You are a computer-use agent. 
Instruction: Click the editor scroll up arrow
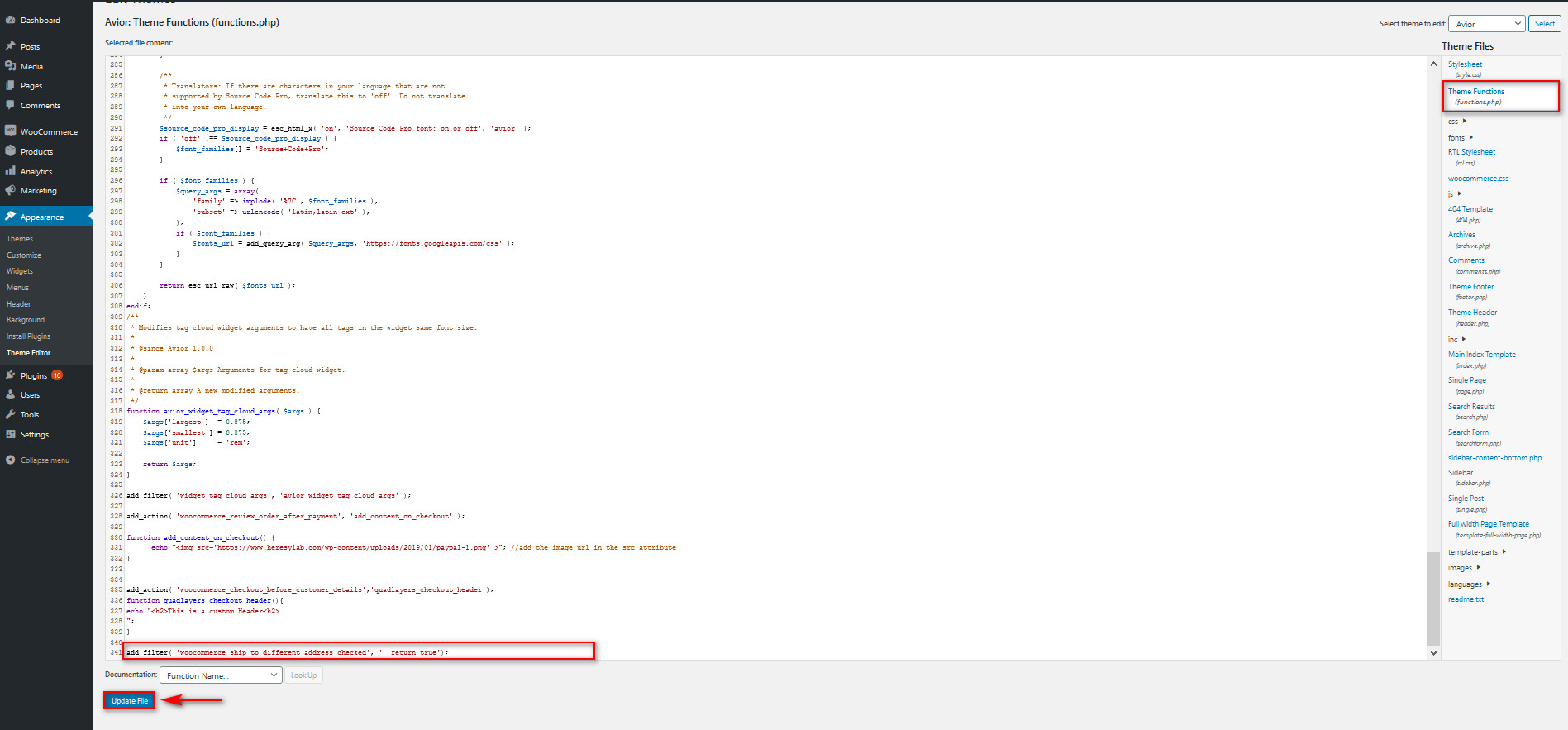1433,64
